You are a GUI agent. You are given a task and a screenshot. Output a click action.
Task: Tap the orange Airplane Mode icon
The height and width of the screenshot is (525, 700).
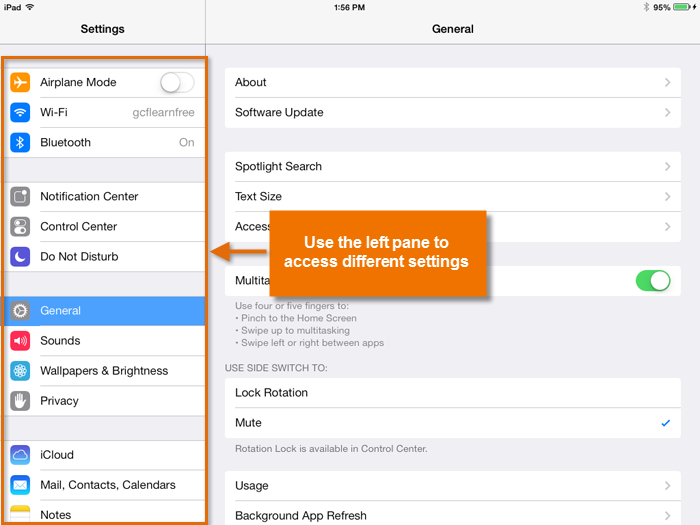point(20,82)
